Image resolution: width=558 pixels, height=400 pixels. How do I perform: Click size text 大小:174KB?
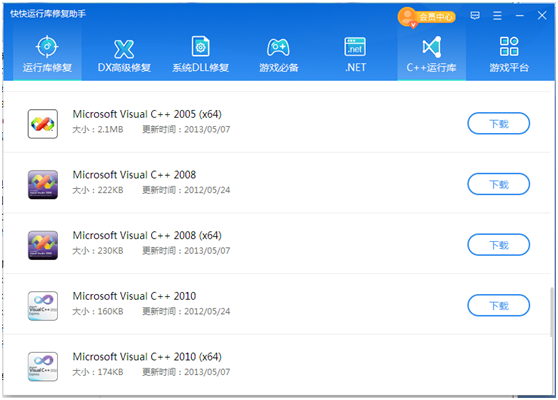(x=98, y=372)
